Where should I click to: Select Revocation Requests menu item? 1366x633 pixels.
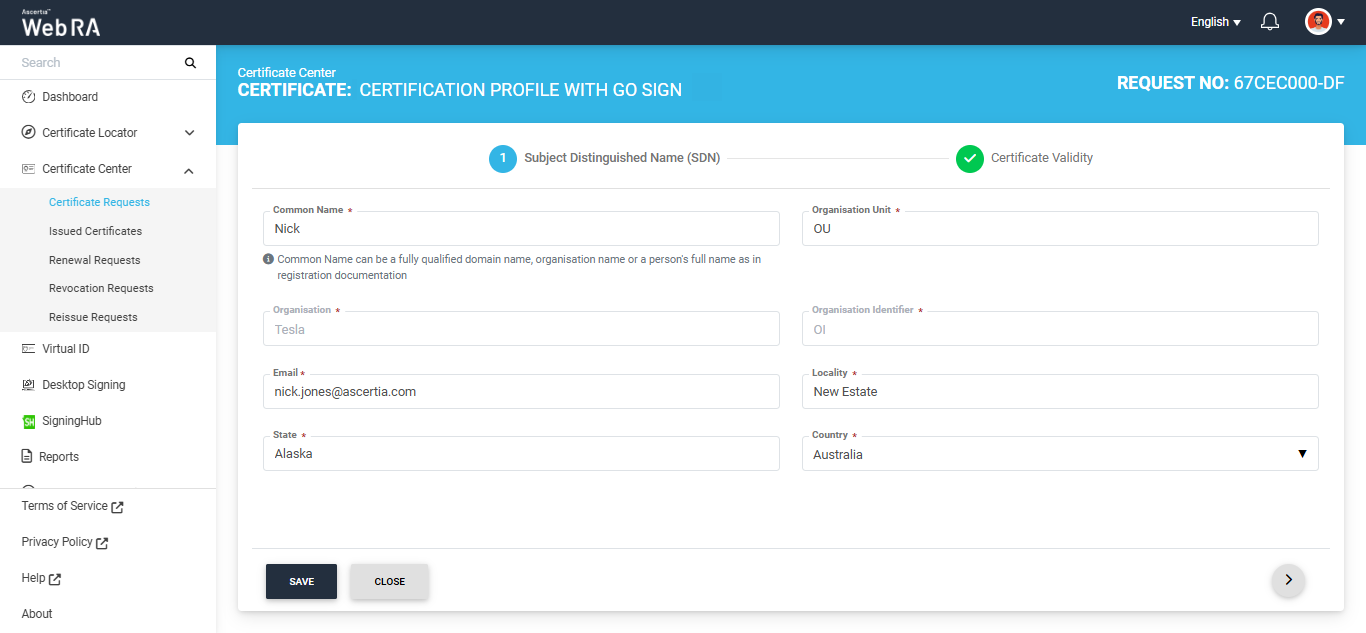point(101,288)
